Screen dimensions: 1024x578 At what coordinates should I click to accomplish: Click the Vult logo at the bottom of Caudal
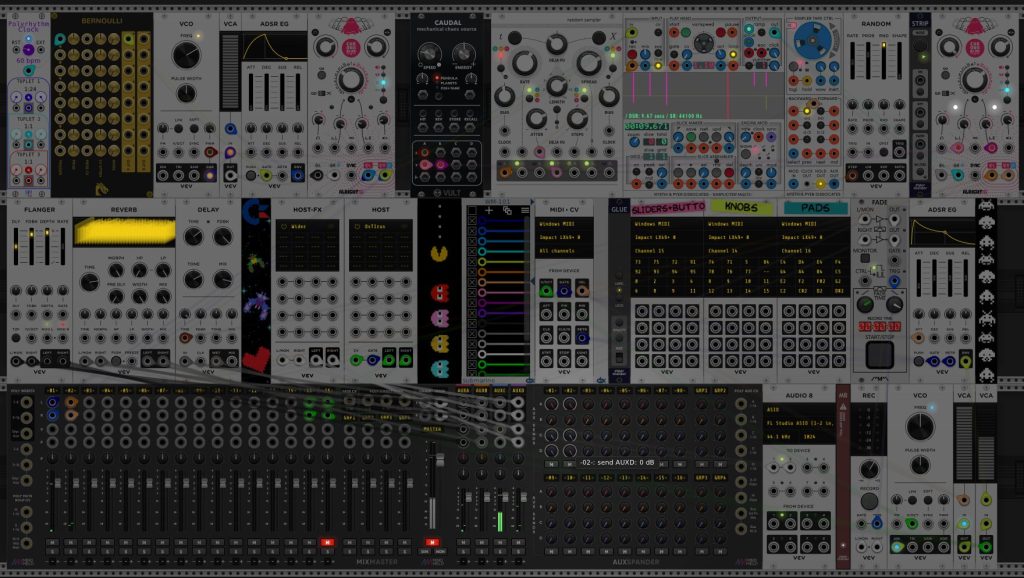pos(448,193)
